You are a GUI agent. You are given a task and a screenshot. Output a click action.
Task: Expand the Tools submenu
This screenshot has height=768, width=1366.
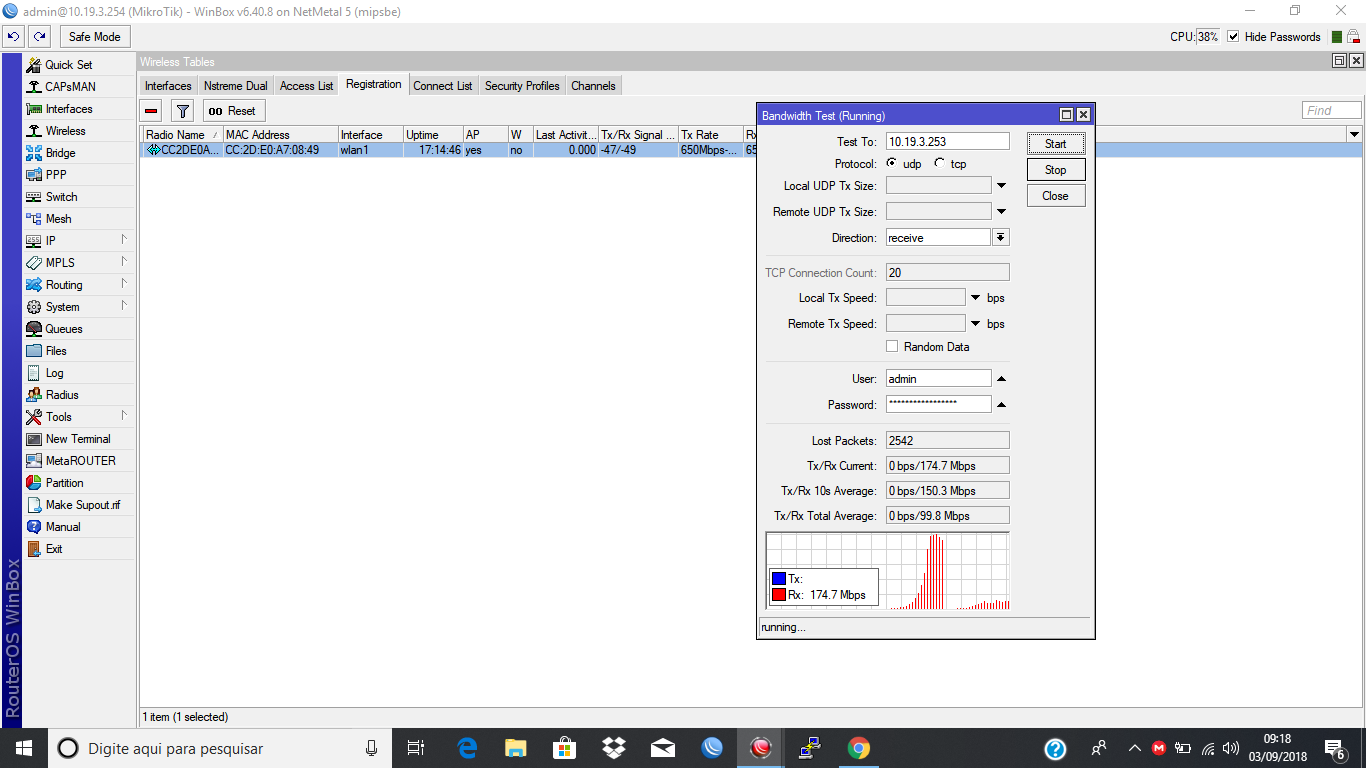[124, 416]
